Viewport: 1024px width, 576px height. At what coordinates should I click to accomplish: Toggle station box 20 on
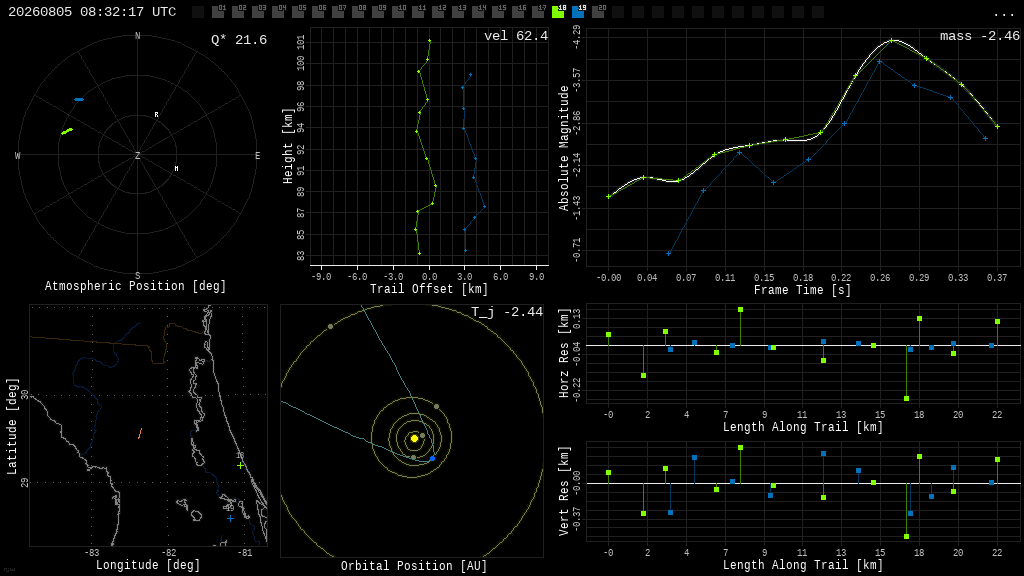pos(598,12)
